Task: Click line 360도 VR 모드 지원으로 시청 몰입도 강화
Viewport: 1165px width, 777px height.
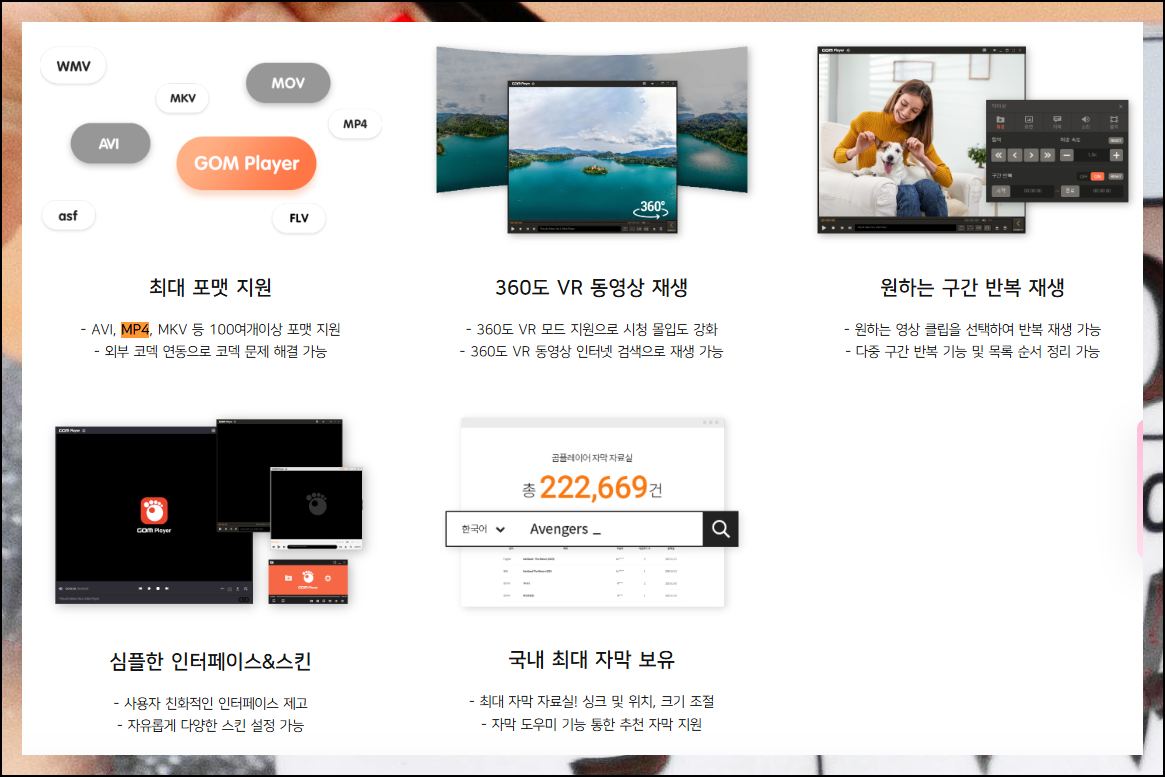Action: click(591, 329)
